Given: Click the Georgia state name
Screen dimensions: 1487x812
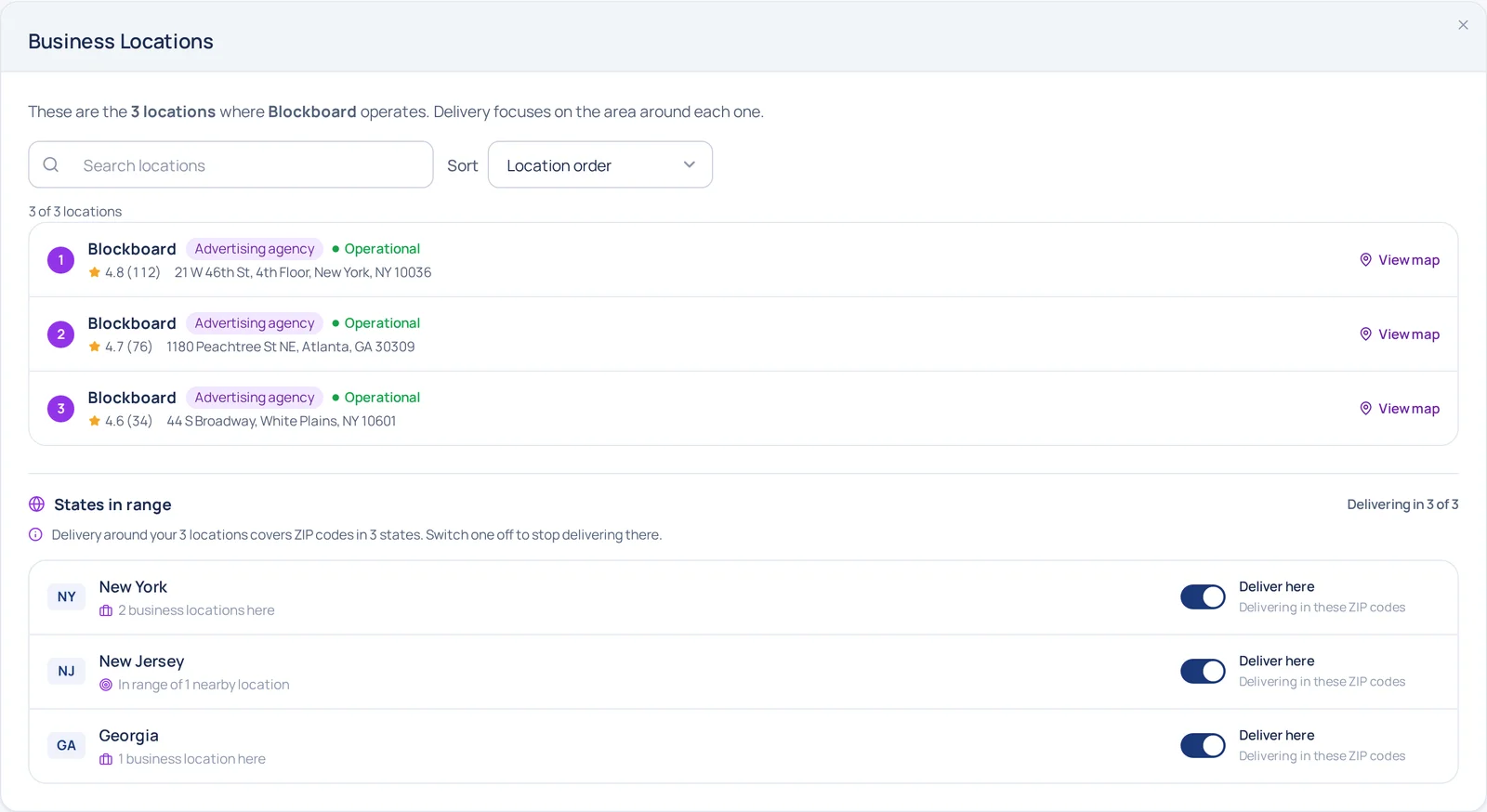Looking at the screenshot, I should 129,736.
